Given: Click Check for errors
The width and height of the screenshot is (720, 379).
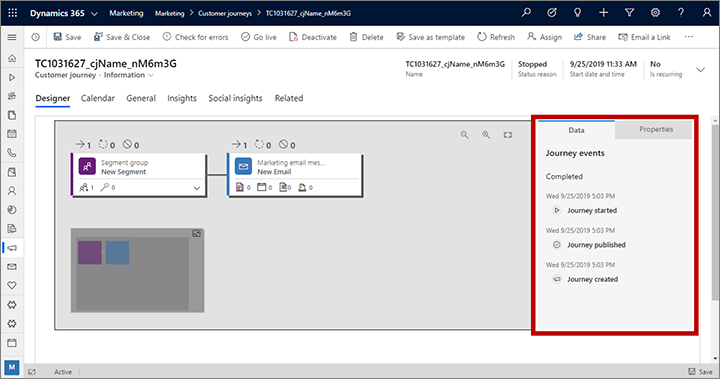Looking at the screenshot, I should tap(196, 37).
